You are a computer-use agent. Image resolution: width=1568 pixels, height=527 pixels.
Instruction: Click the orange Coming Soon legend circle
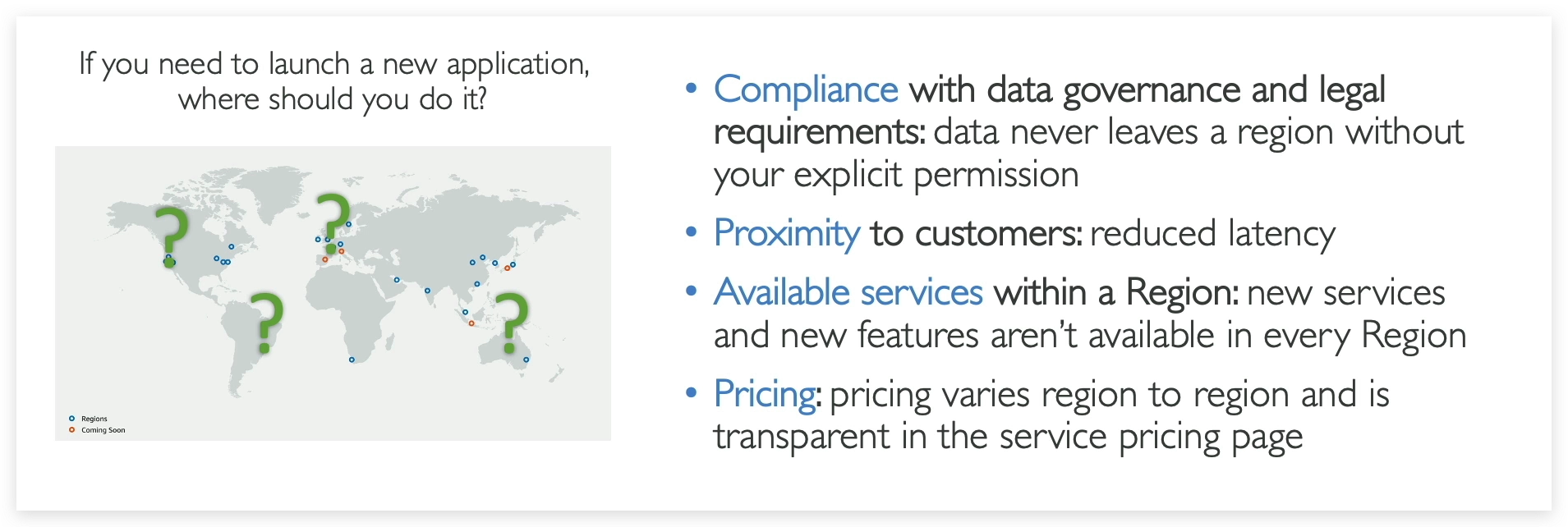coord(71,429)
